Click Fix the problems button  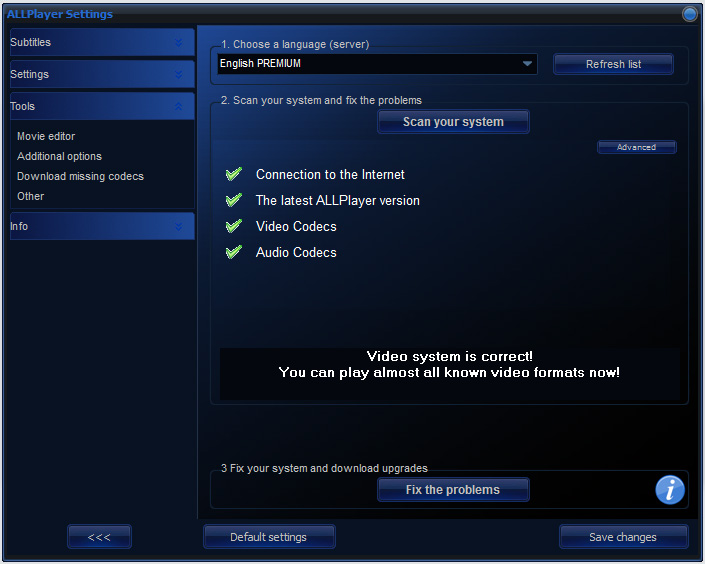pos(453,490)
